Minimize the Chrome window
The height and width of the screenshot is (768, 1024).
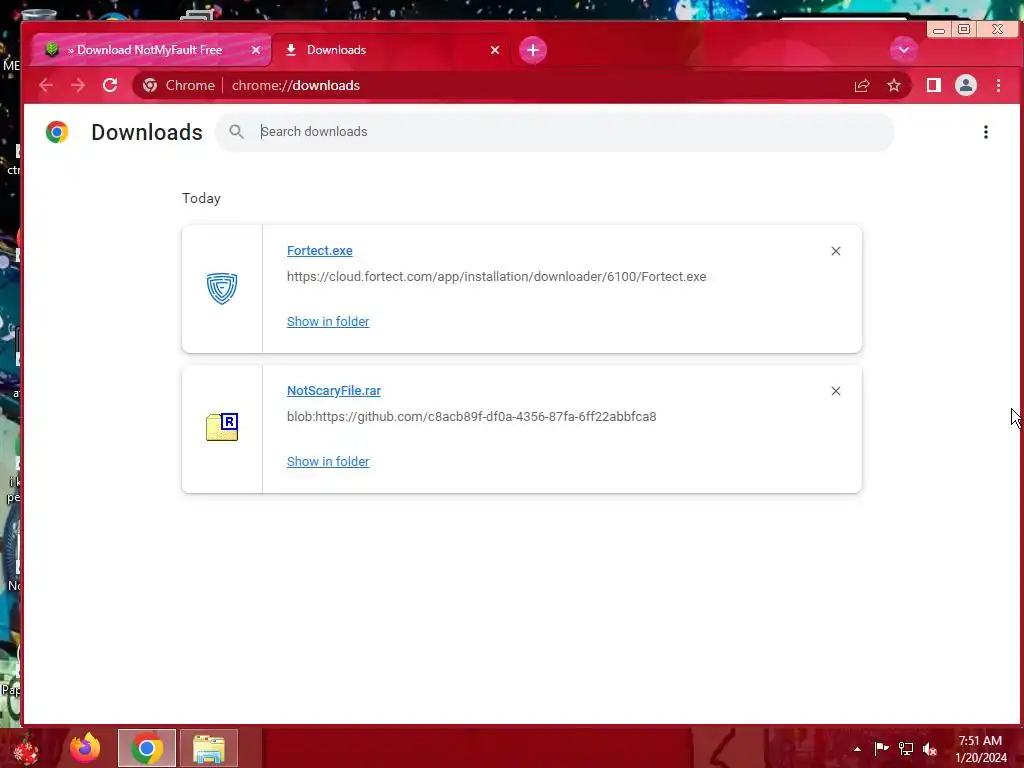click(939, 29)
